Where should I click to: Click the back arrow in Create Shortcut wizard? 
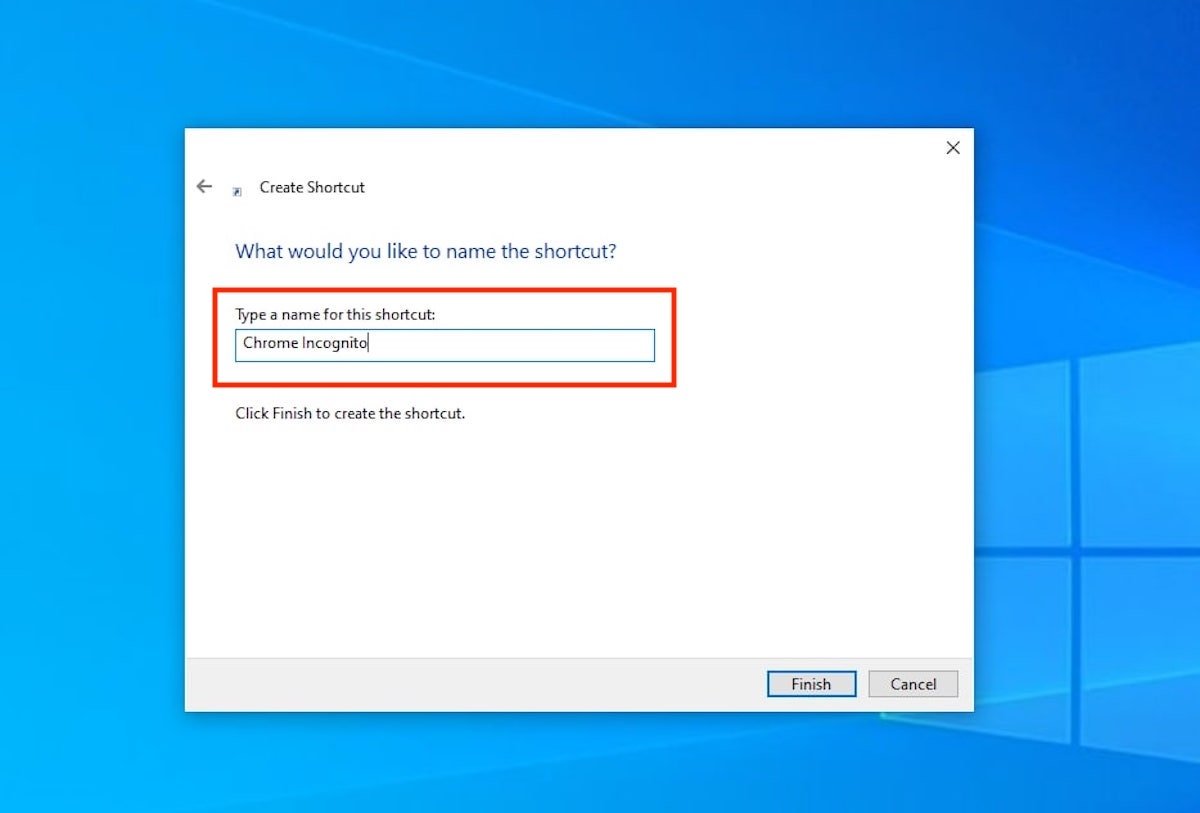point(204,186)
